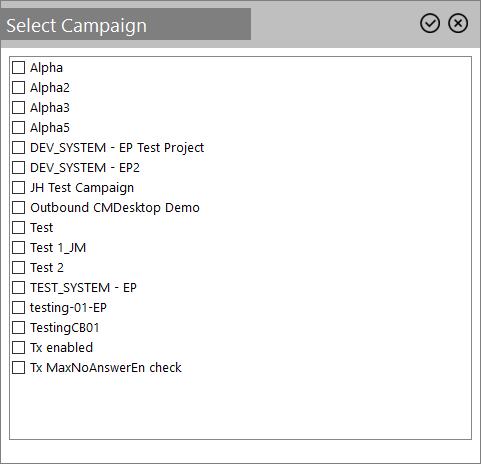
Task: Tick DEV_SYSTEM - EP Test Project checkbox
Action: 18,147
